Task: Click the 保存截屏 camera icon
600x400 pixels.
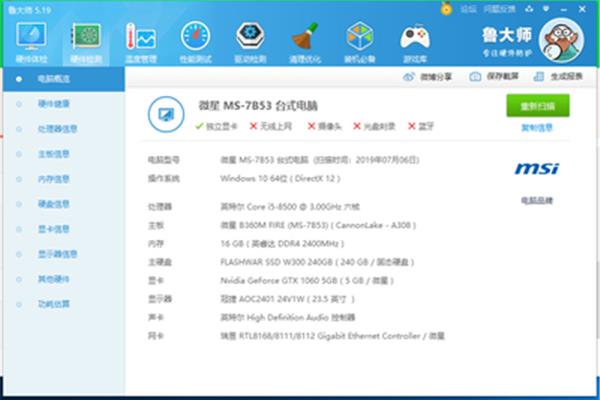Action: pos(475,77)
